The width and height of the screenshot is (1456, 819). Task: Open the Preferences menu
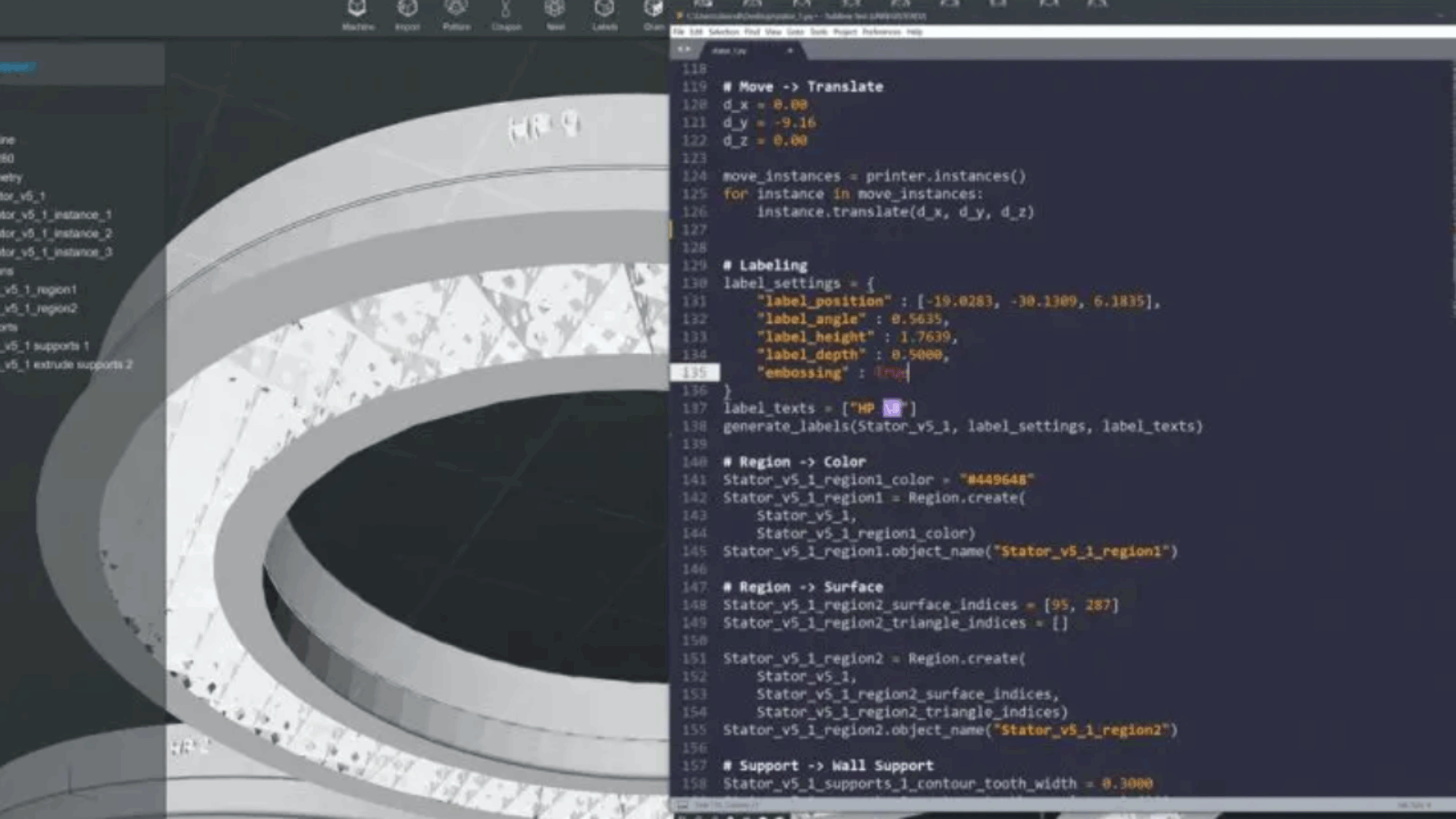point(881,32)
